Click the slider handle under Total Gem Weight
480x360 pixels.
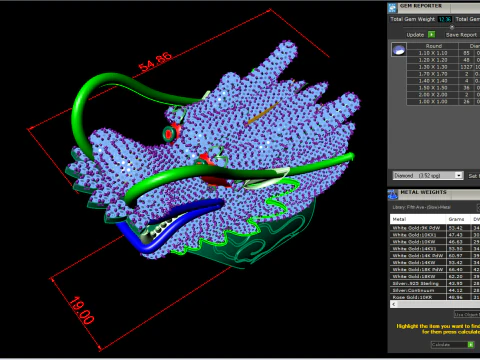[x=452, y=27]
